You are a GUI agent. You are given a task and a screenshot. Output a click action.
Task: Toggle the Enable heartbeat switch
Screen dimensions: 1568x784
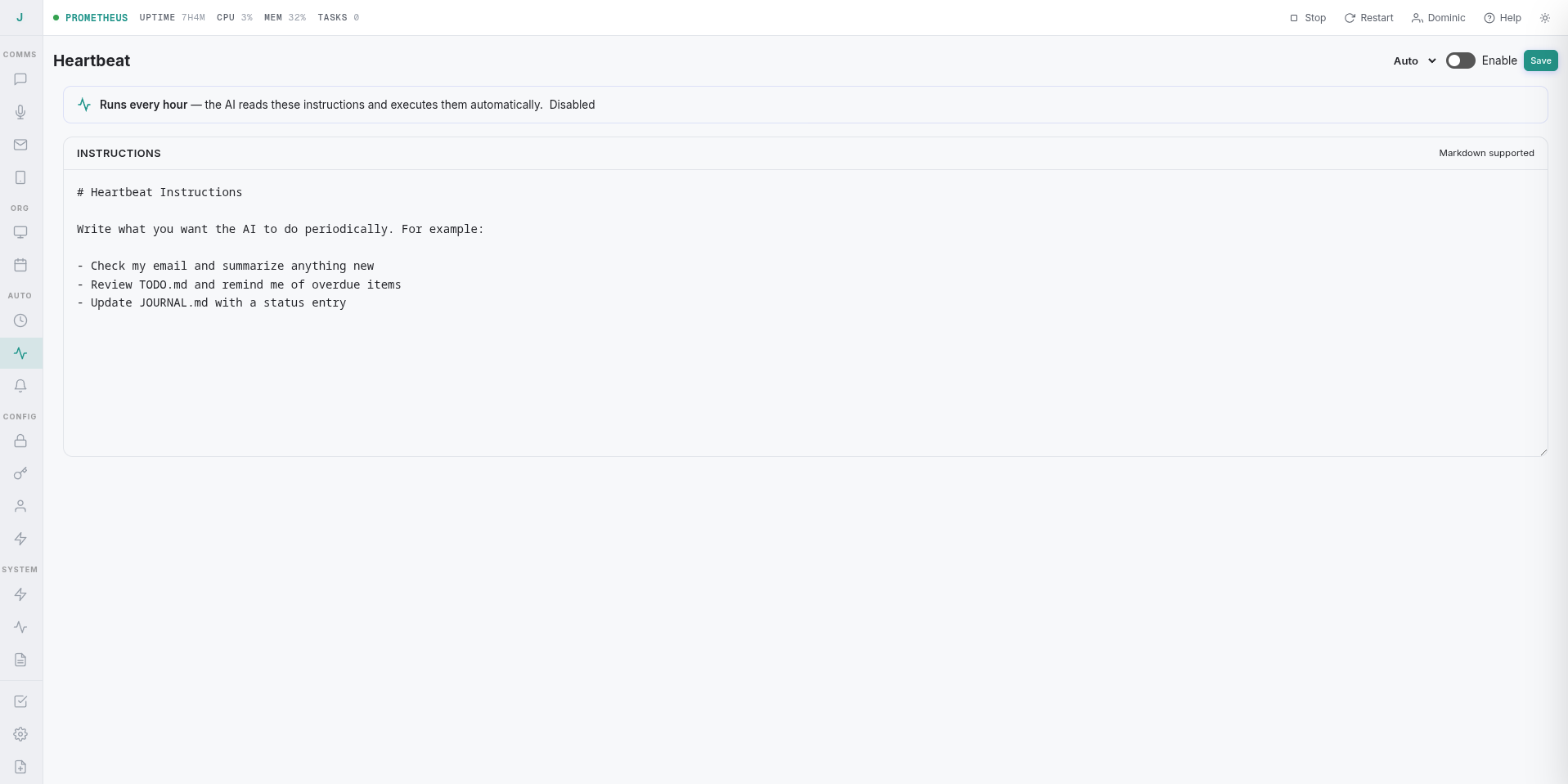[1460, 60]
